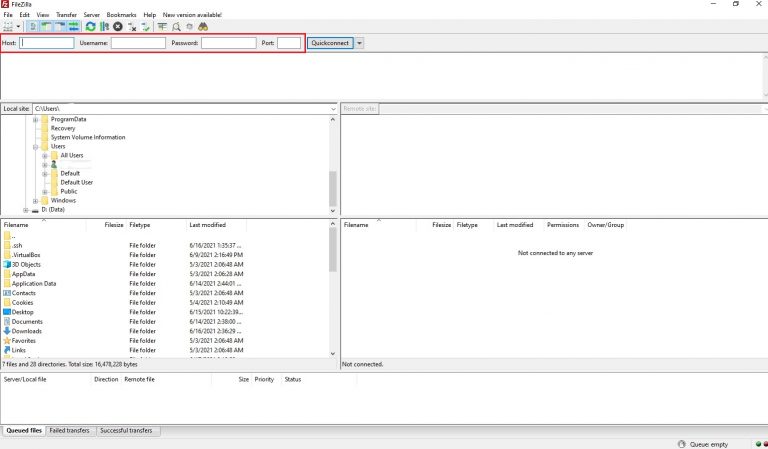The height and width of the screenshot is (449, 768).
Task: Focus the Password input field
Action: click(x=229, y=43)
